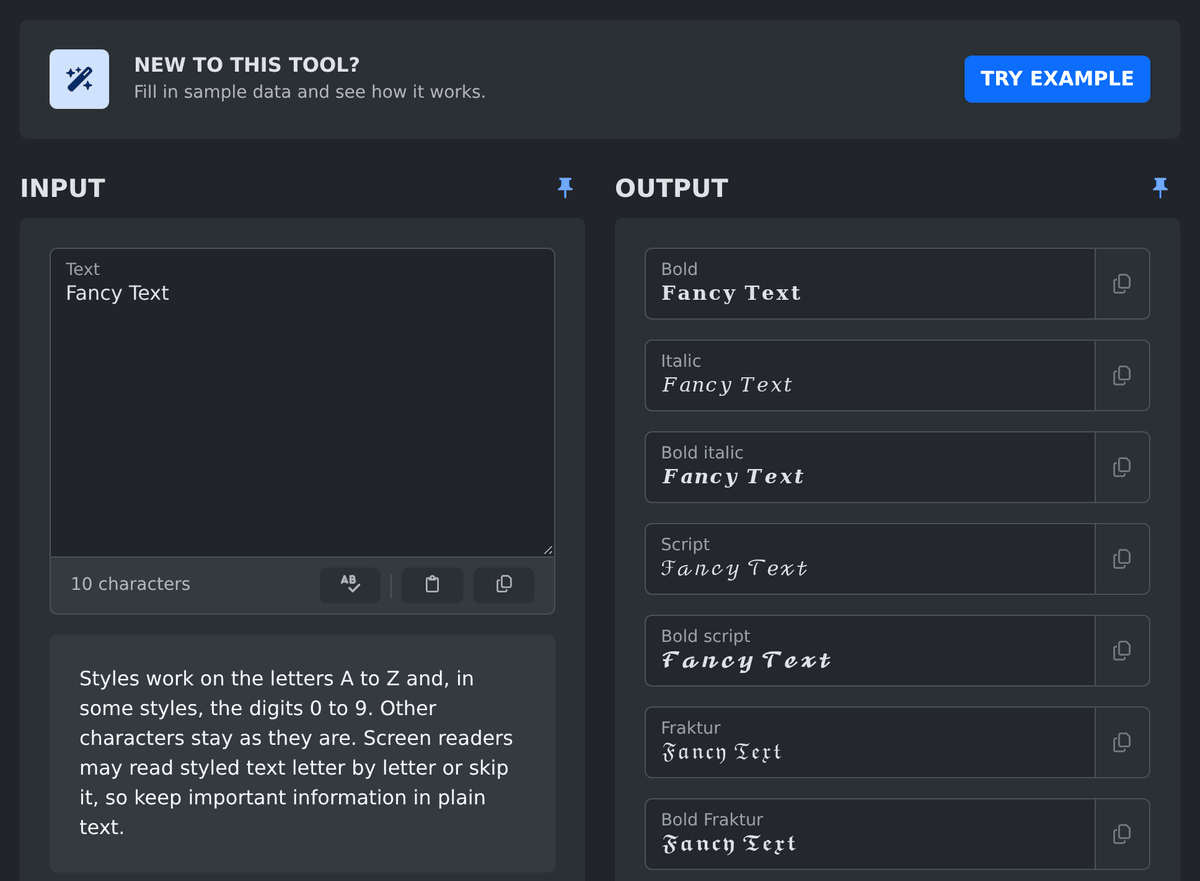This screenshot has width=1200, height=881.
Task: Copy the Bold Fraktur output
Action: point(1122,834)
